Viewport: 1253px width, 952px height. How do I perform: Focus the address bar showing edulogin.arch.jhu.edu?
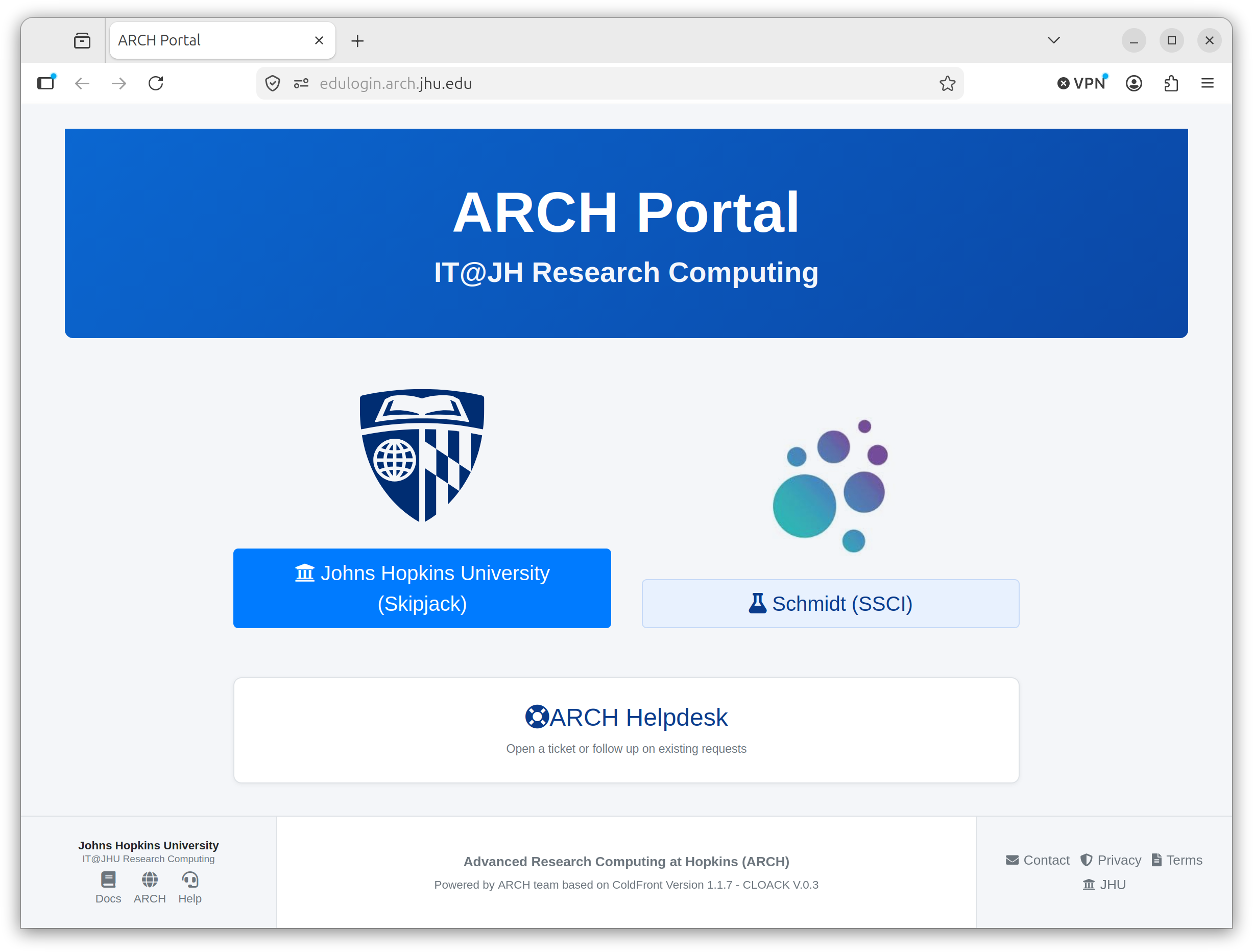[611, 83]
